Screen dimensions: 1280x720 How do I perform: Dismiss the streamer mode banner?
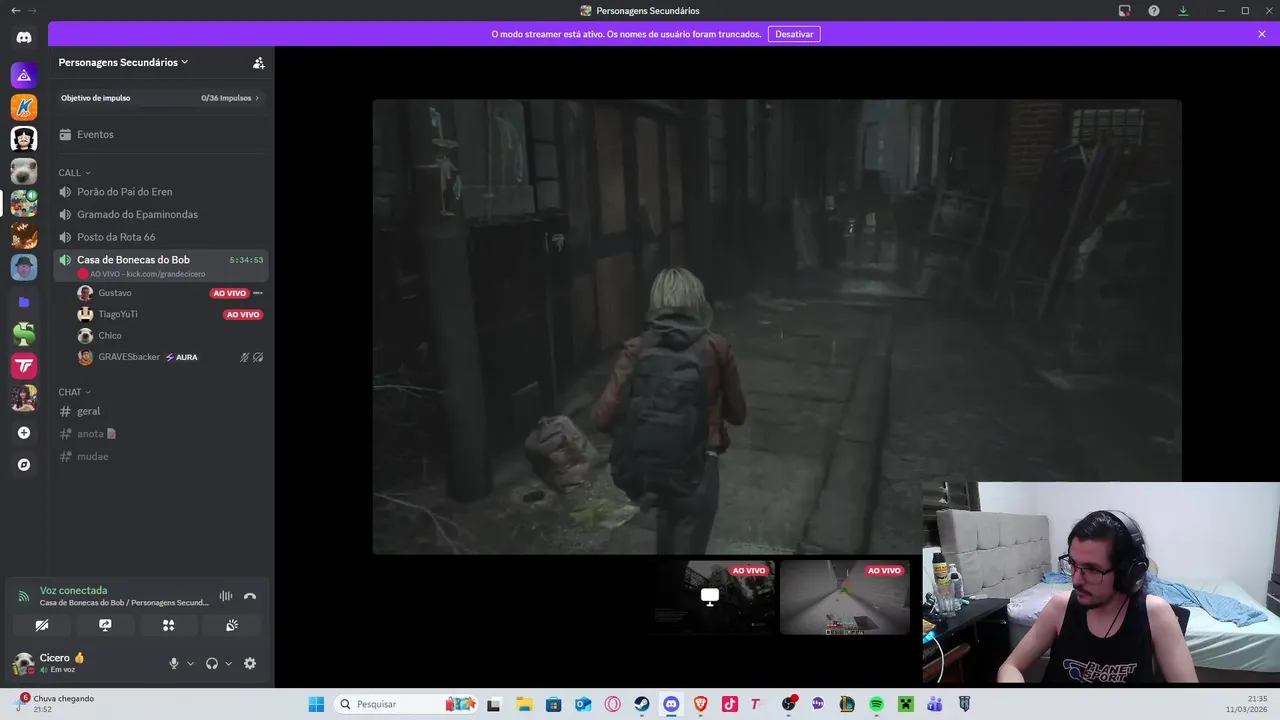tap(1262, 34)
